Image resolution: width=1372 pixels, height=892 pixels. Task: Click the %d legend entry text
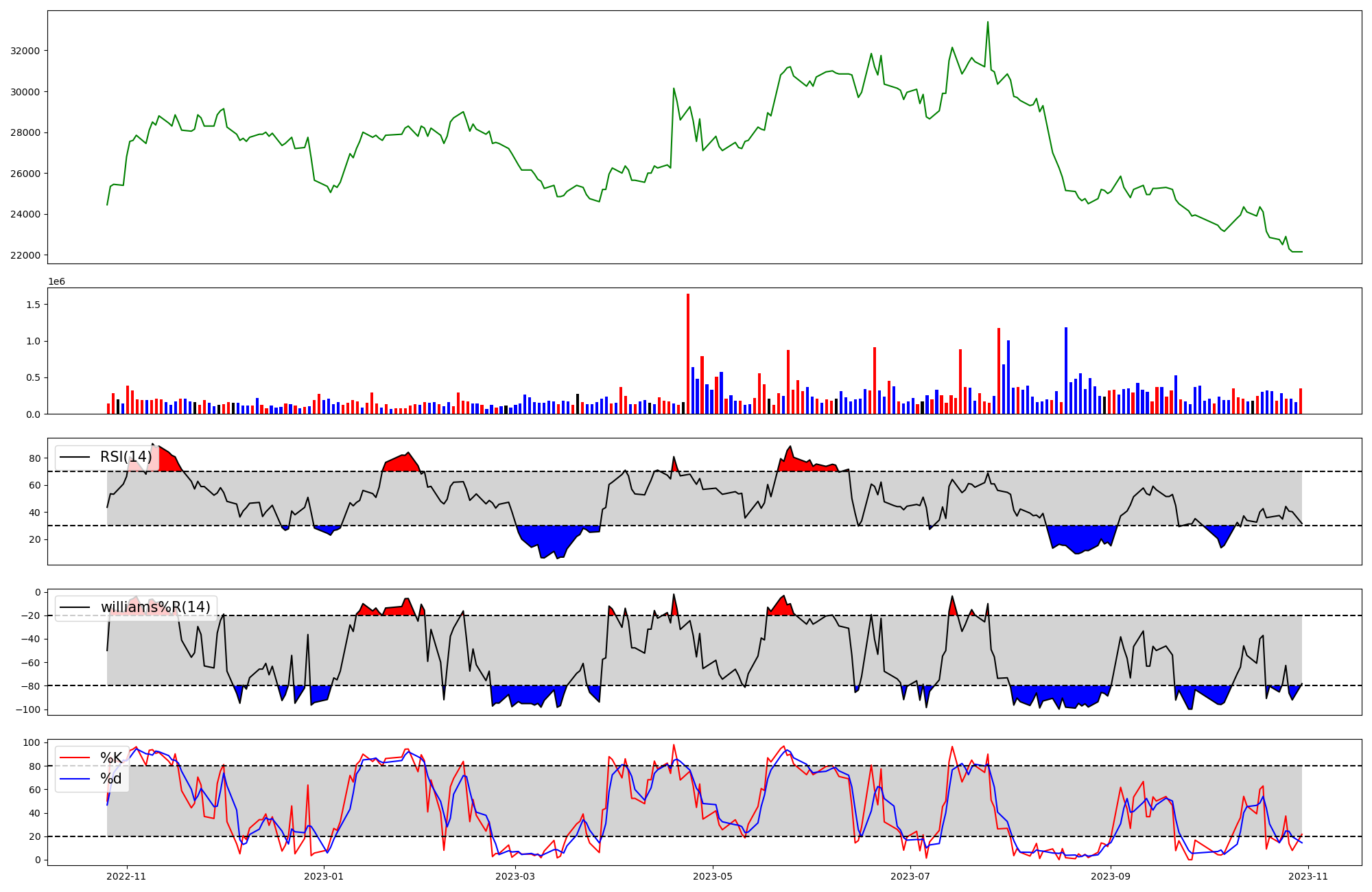coord(111,778)
